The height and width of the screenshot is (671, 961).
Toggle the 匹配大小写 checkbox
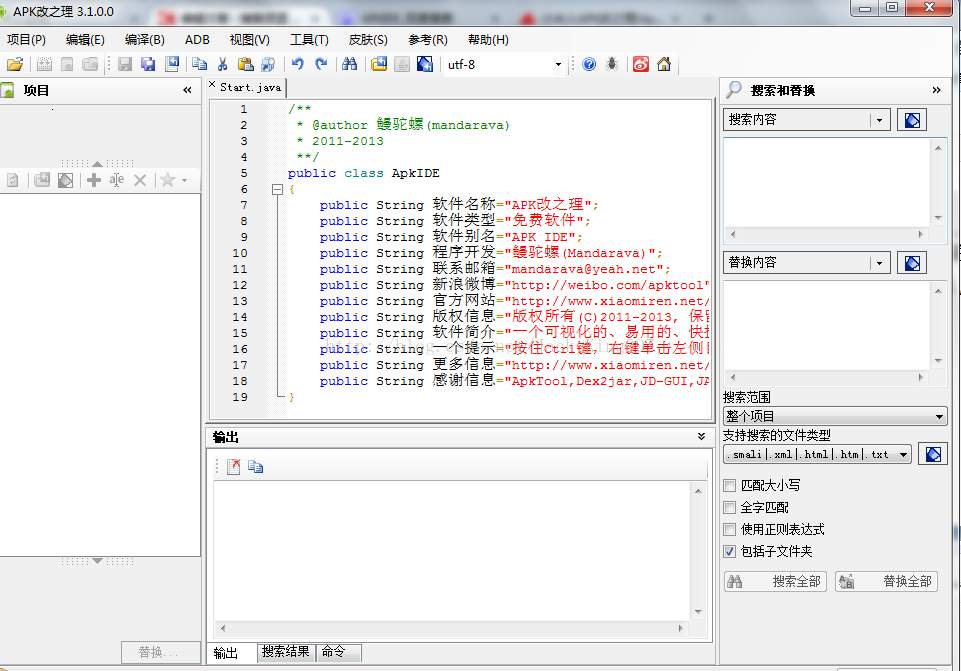pos(729,485)
